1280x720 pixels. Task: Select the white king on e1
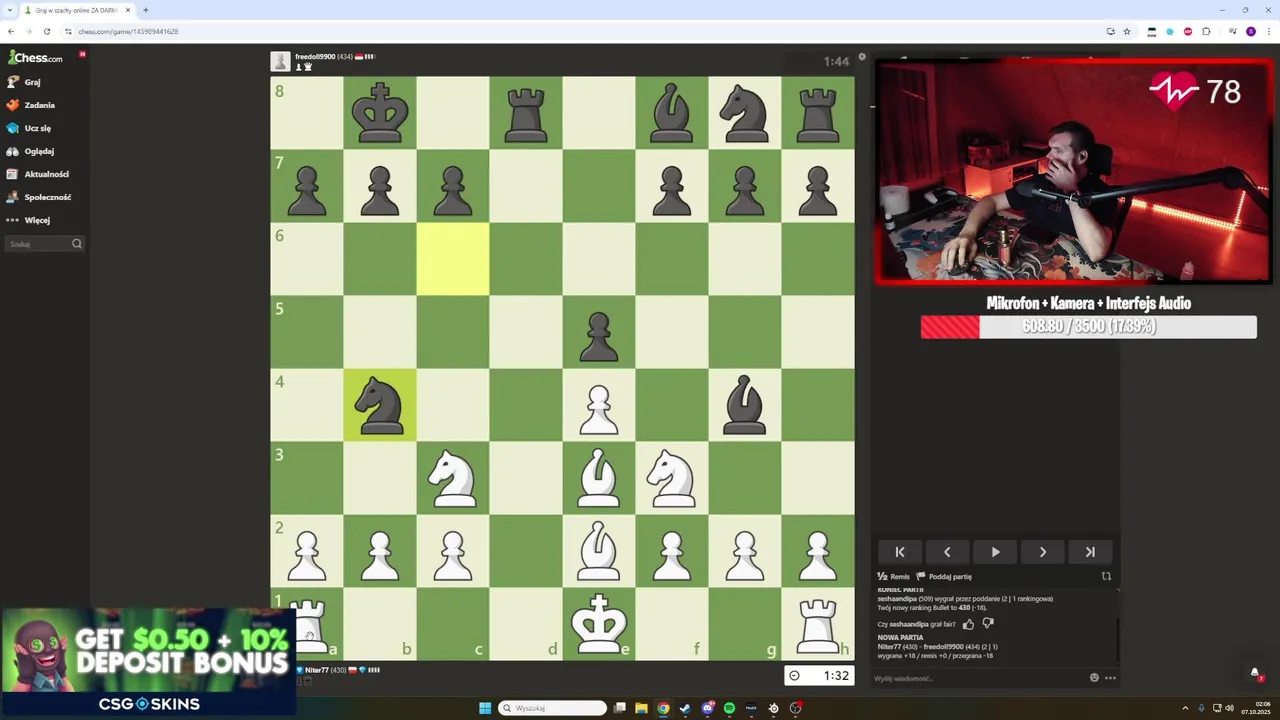click(x=599, y=624)
